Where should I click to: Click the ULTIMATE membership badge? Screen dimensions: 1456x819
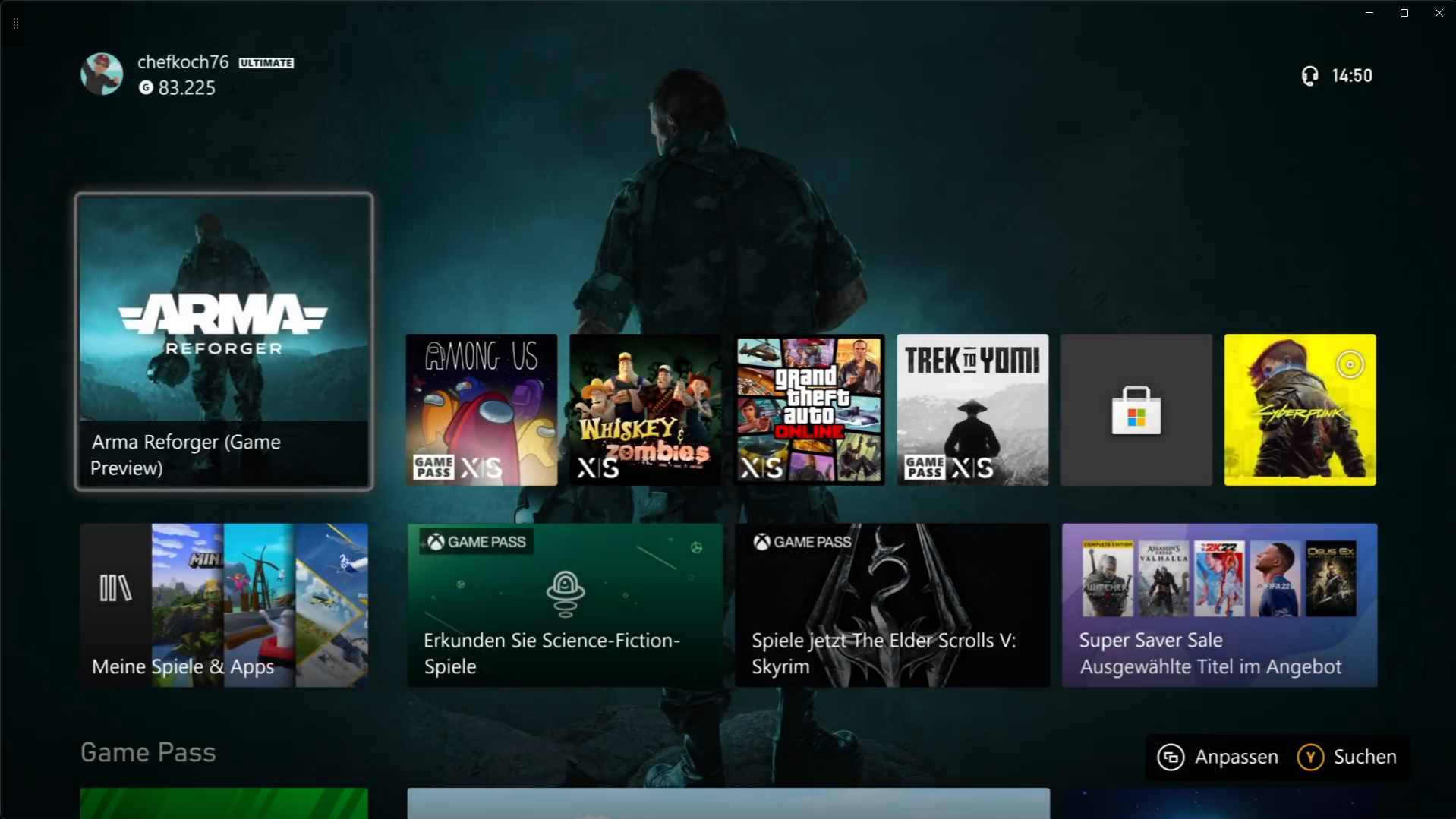(266, 63)
